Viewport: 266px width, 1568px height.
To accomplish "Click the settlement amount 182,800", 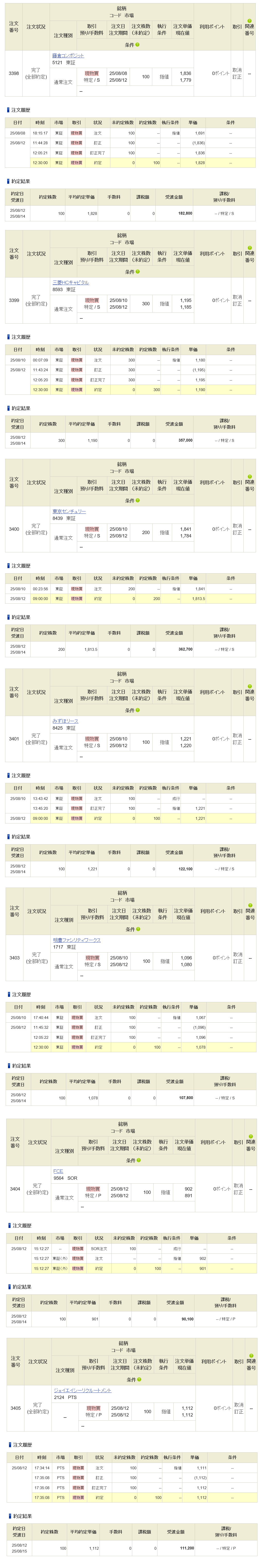I will click(185, 213).
